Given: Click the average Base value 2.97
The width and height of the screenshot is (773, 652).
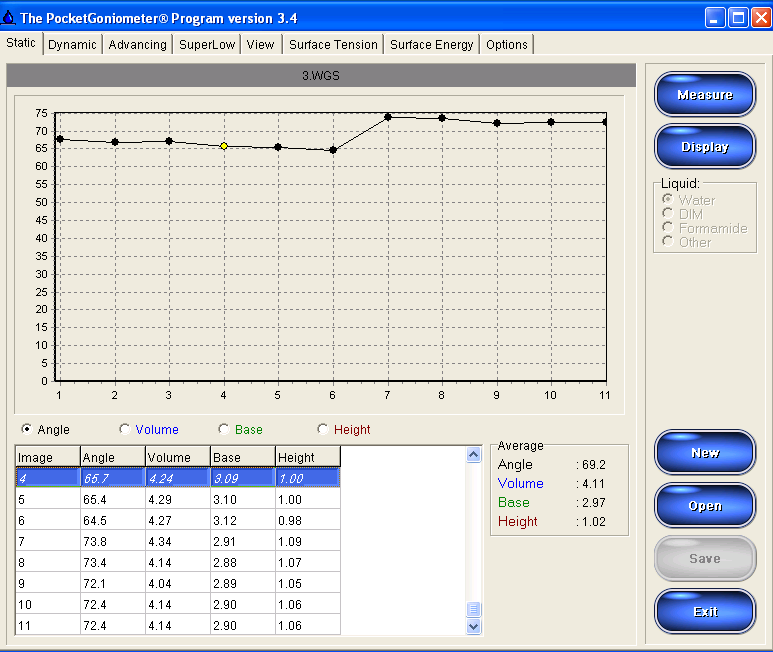Looking at the screenshot, I should 594,502.
